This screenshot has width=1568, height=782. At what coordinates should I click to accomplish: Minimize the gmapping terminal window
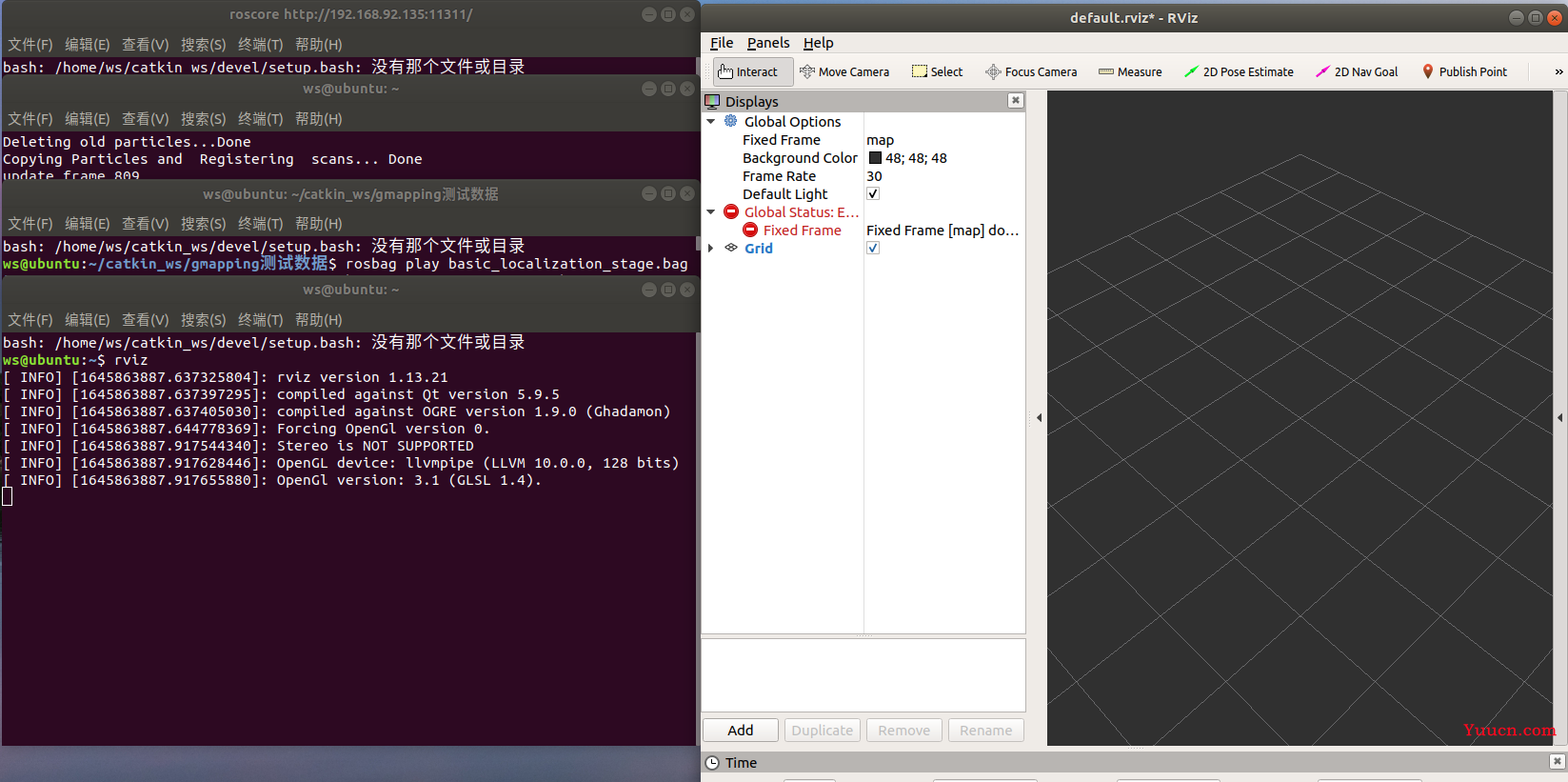[649, 193]
